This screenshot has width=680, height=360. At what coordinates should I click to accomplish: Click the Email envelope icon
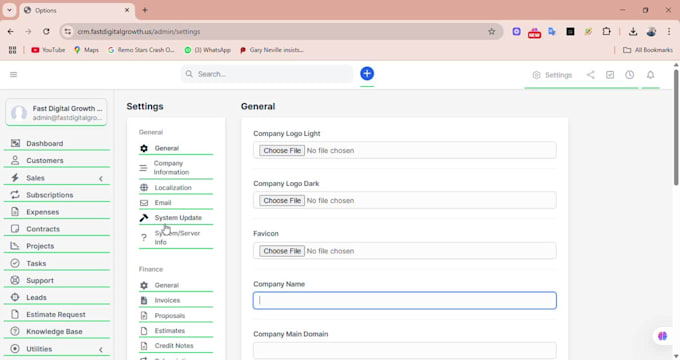click(144, 203)
